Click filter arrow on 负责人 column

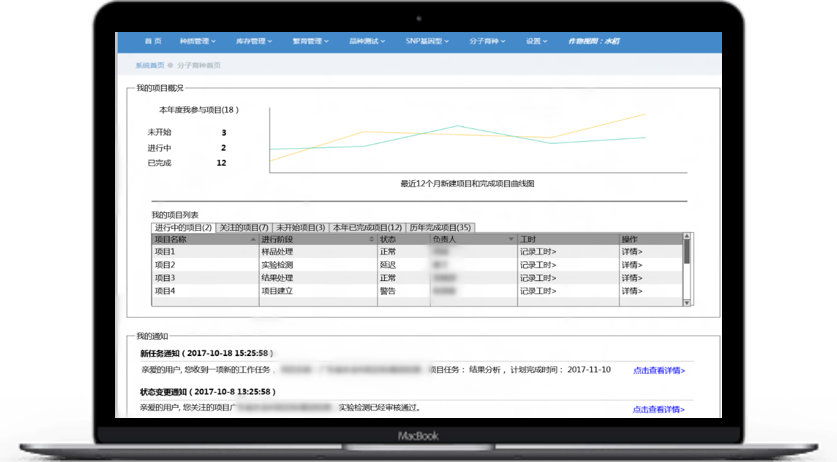pyautogui.click(x=510, y=240)
